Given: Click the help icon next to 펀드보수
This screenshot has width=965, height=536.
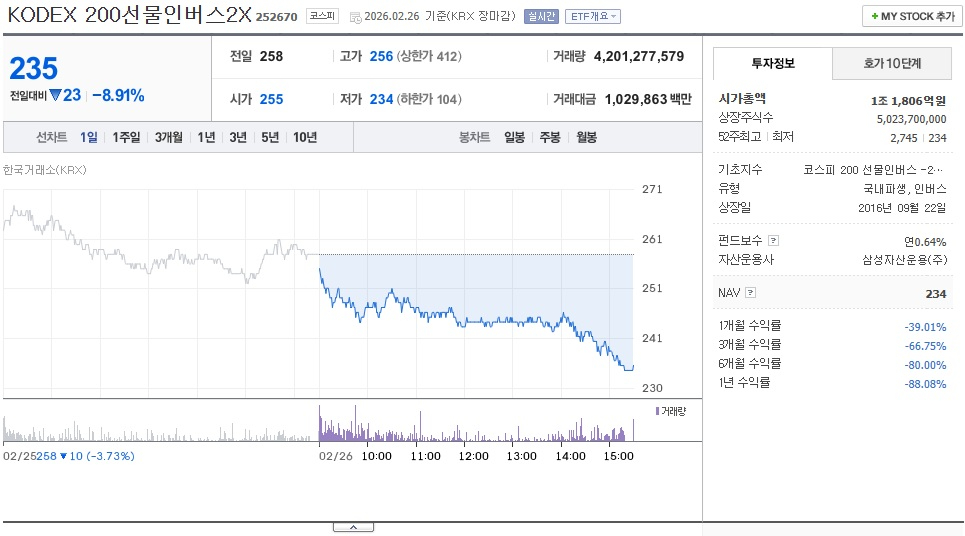Looking at the screenshot, I should tap(773, 241).
